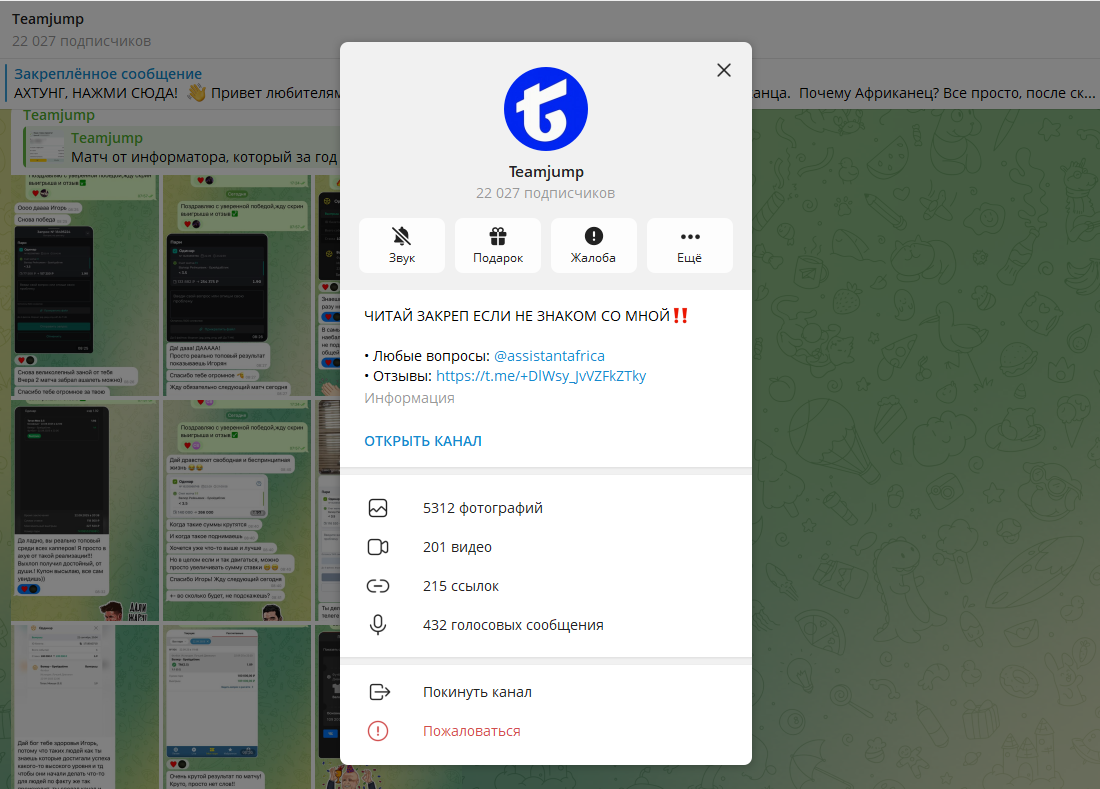This screenshot has height=789, width=1100.
Task: Click ОТКРЫТЬ КАНАЛ link
Action: pyautogui.click(x=423, y=441)
